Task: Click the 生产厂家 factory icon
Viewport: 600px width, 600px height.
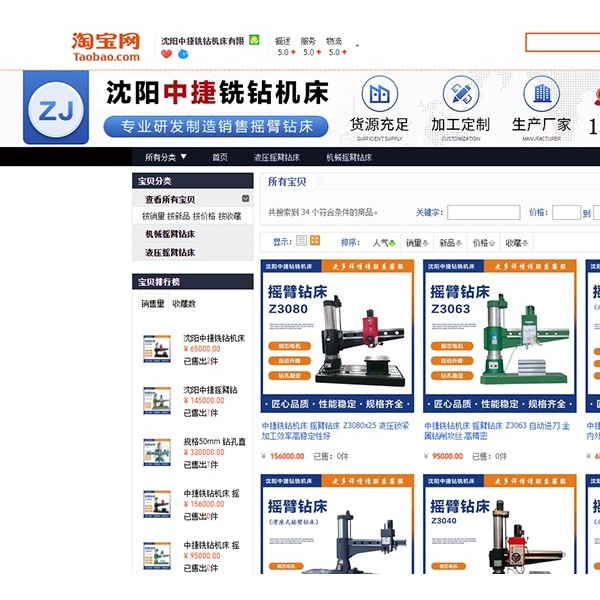Action: (x=541, y=94)
